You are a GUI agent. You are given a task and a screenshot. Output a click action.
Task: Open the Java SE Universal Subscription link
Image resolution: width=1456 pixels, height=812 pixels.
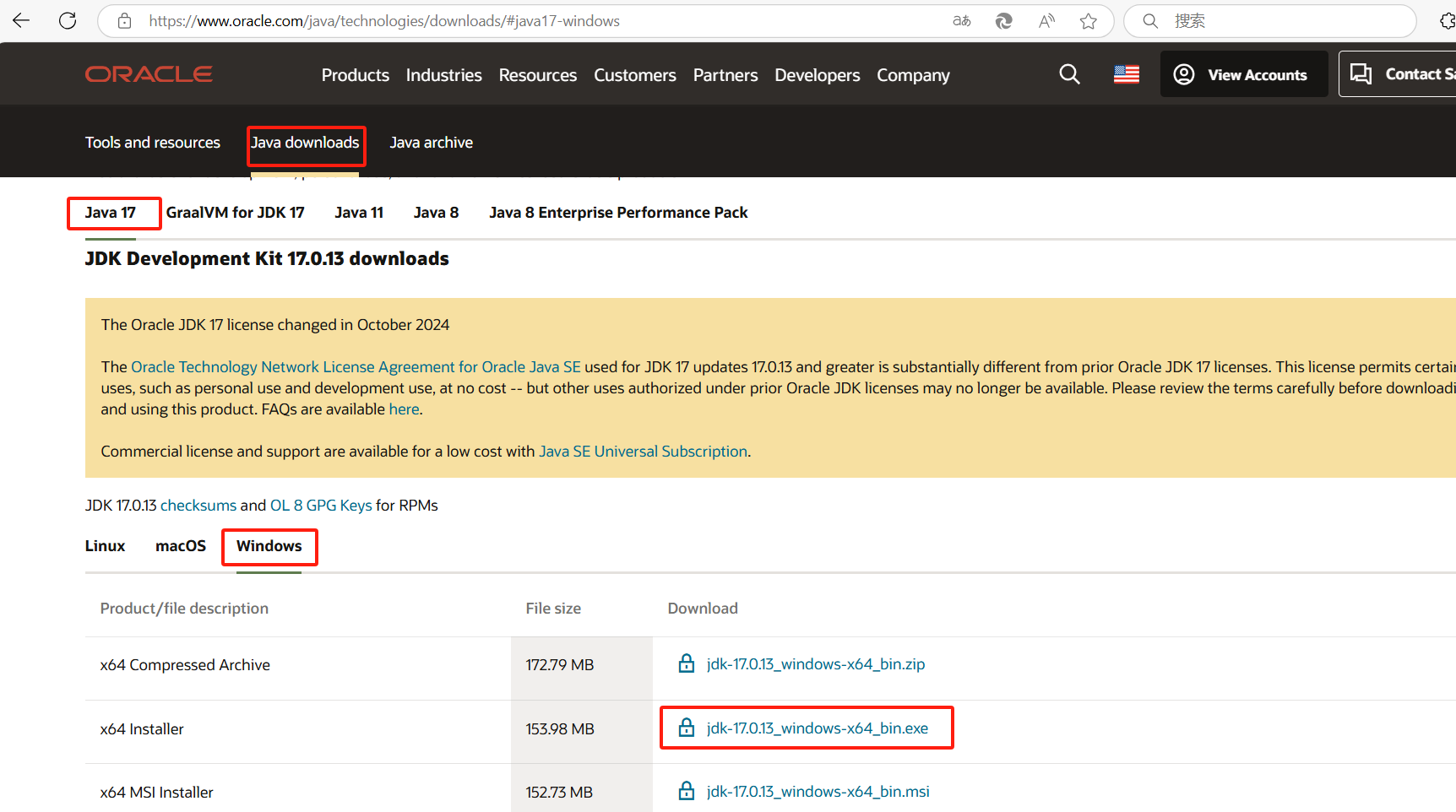coord(643,452)
